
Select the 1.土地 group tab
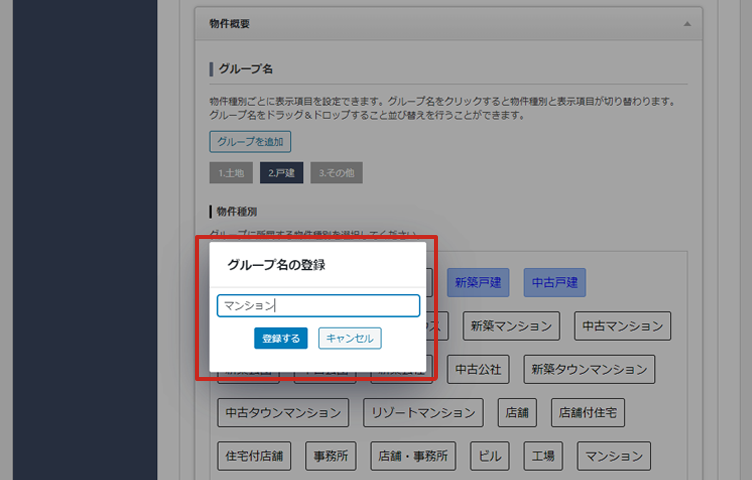pos(230,173)
